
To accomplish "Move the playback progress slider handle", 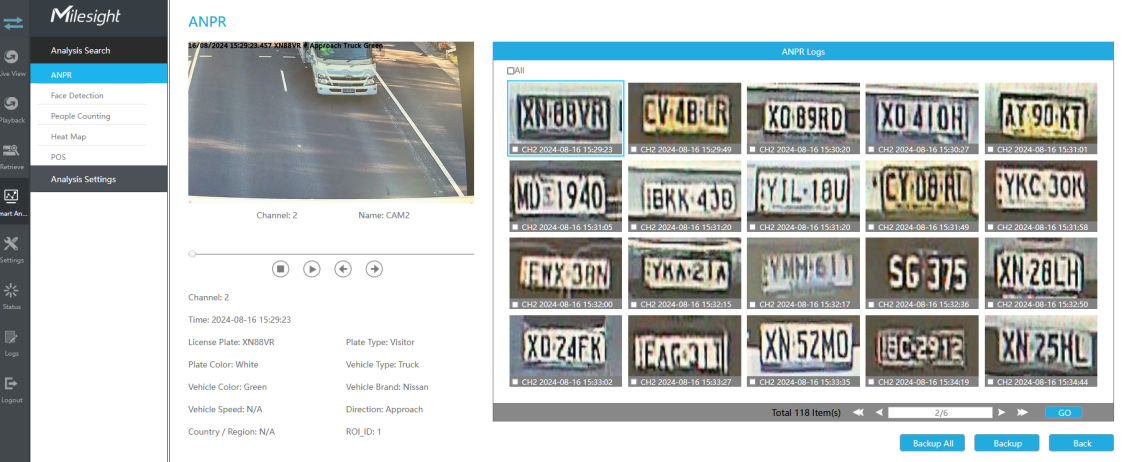I will (x=192, y=254).
